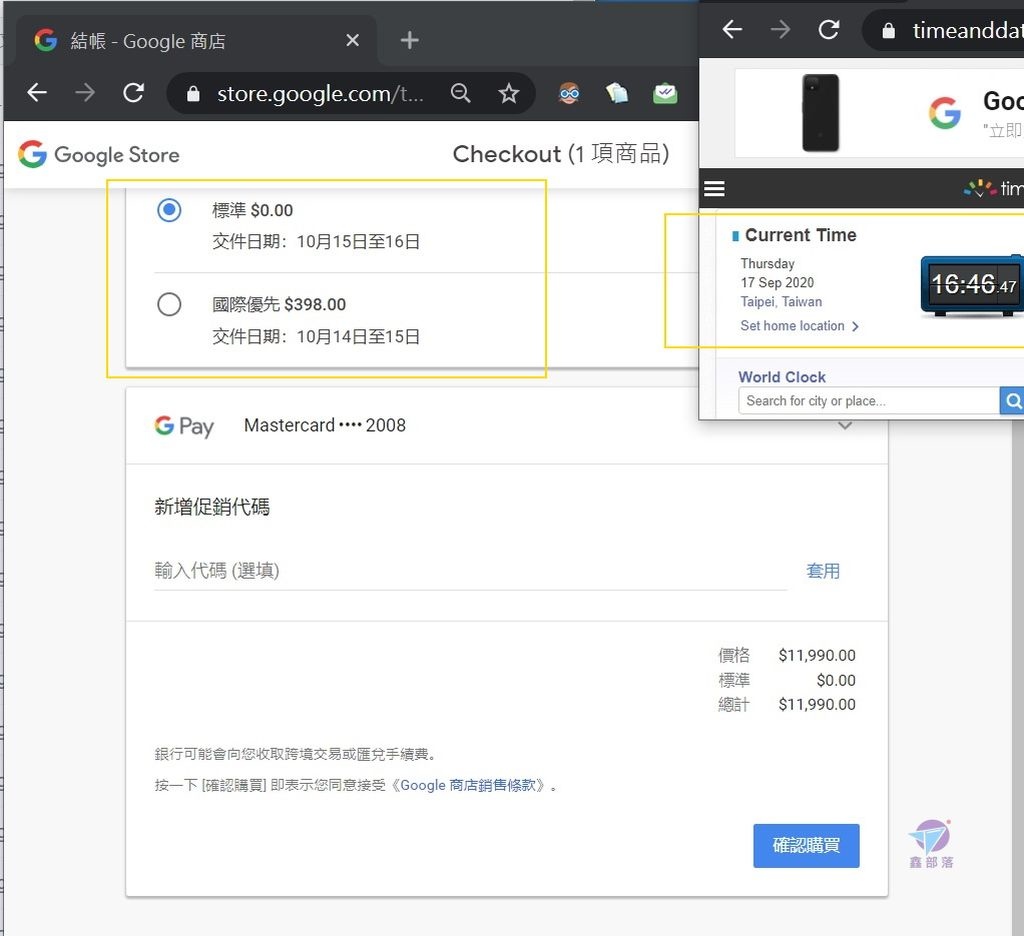This screenshot has width=1024, height=936.
Task: Select the Current Time heading
Action: [x=801, y=235]
